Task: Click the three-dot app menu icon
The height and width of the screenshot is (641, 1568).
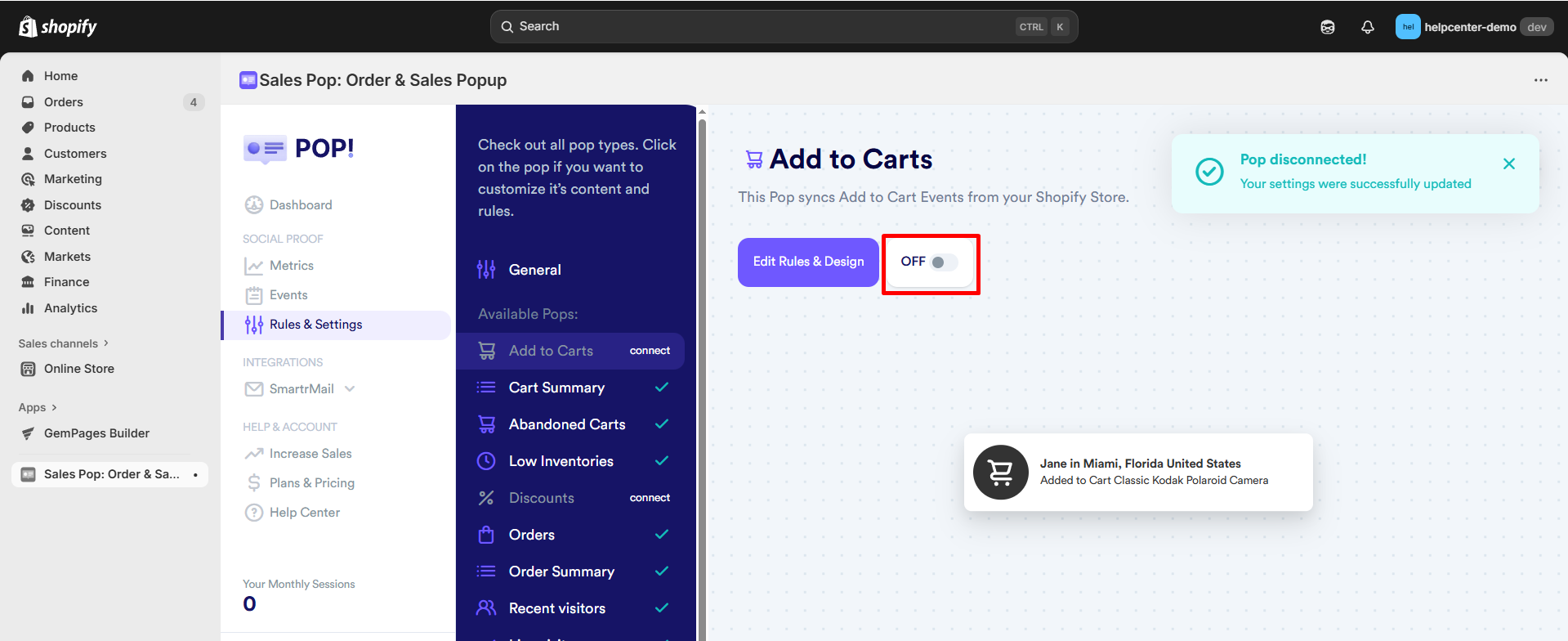Action: [x=1540, y=80]
